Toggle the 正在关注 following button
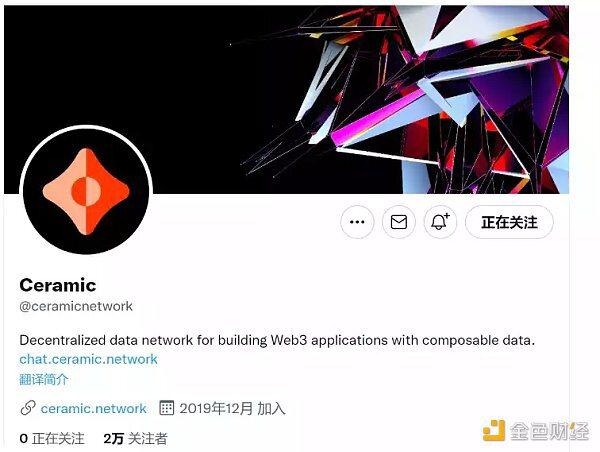The image size is (600, 452). 509,222
